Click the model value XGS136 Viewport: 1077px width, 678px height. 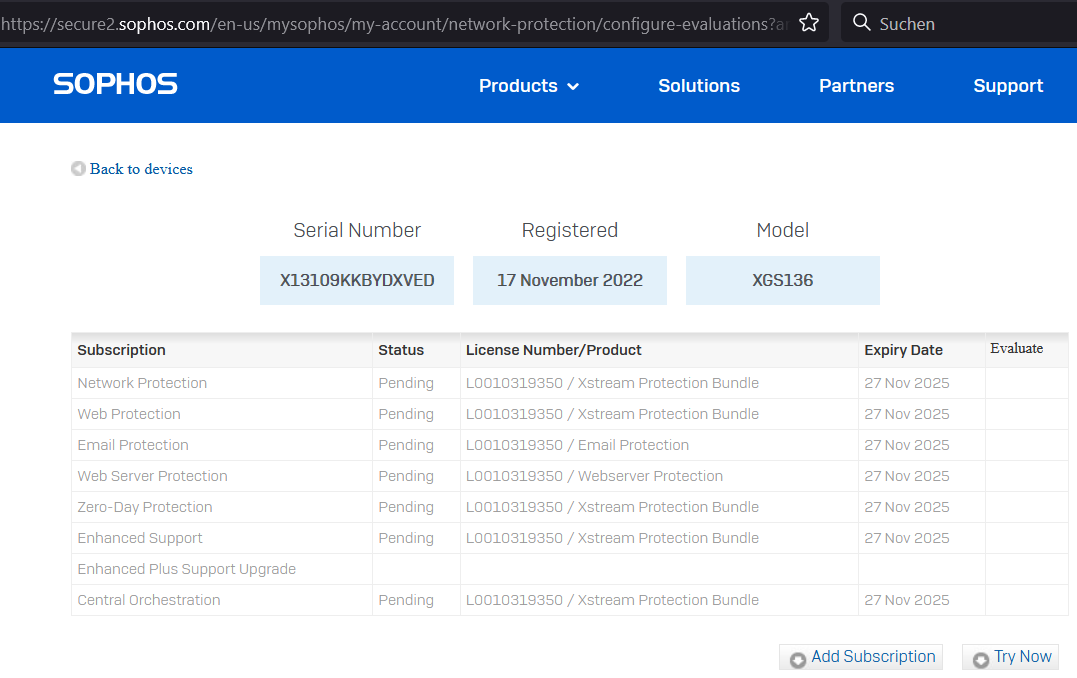pyautogui.click(x=783, y=280)
